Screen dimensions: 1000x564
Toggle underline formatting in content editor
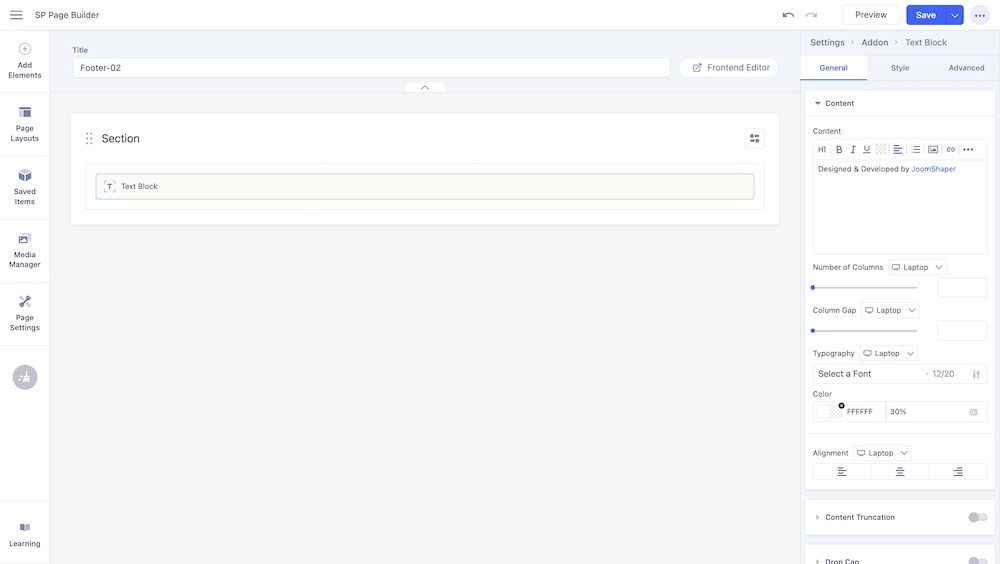tap(867, 149)
